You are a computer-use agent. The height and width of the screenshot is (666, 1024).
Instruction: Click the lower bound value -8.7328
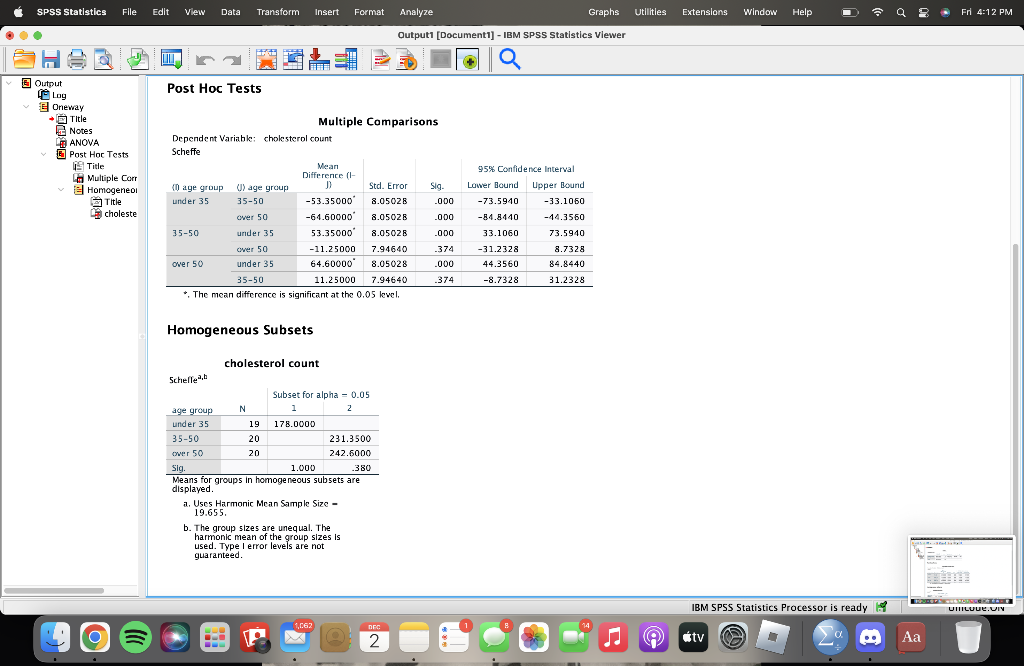click(501, 279)
